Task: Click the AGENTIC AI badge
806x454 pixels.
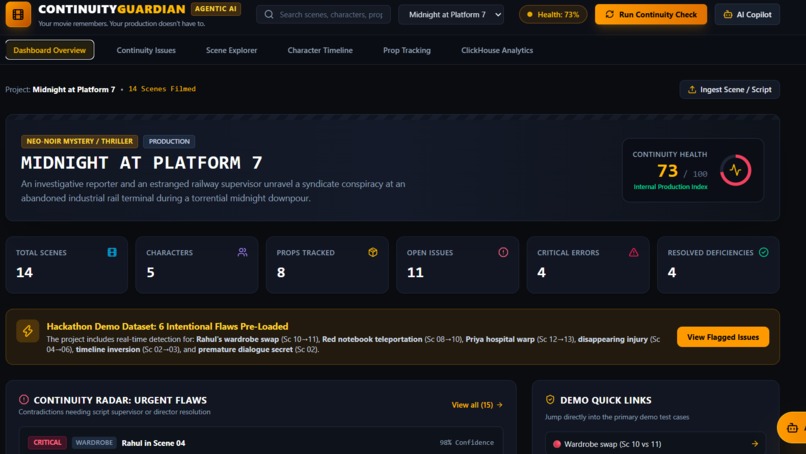Action: (x=216, y=9)
